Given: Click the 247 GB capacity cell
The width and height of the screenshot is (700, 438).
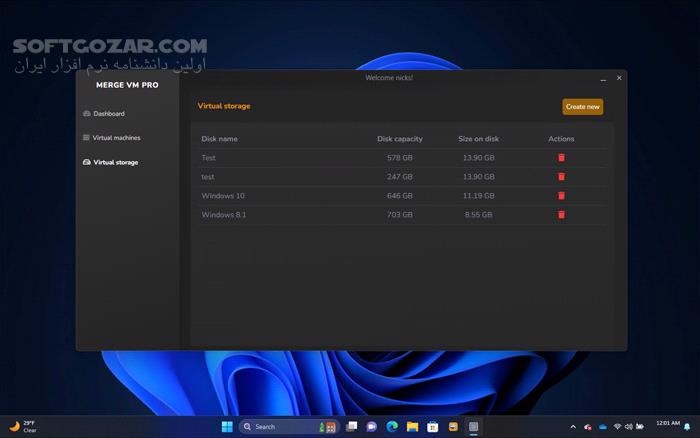Looking at the screenshot, I should tap(400, 177).
